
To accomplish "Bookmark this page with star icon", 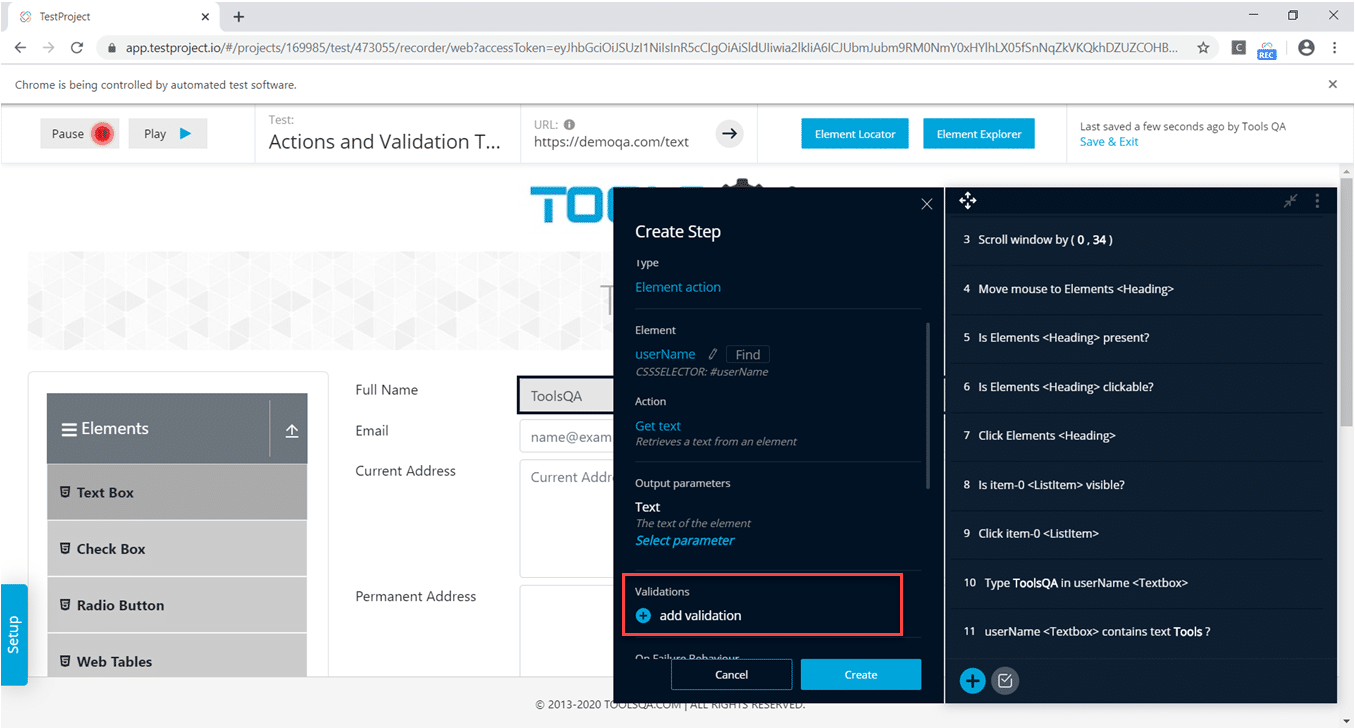I will (1203, 47).
